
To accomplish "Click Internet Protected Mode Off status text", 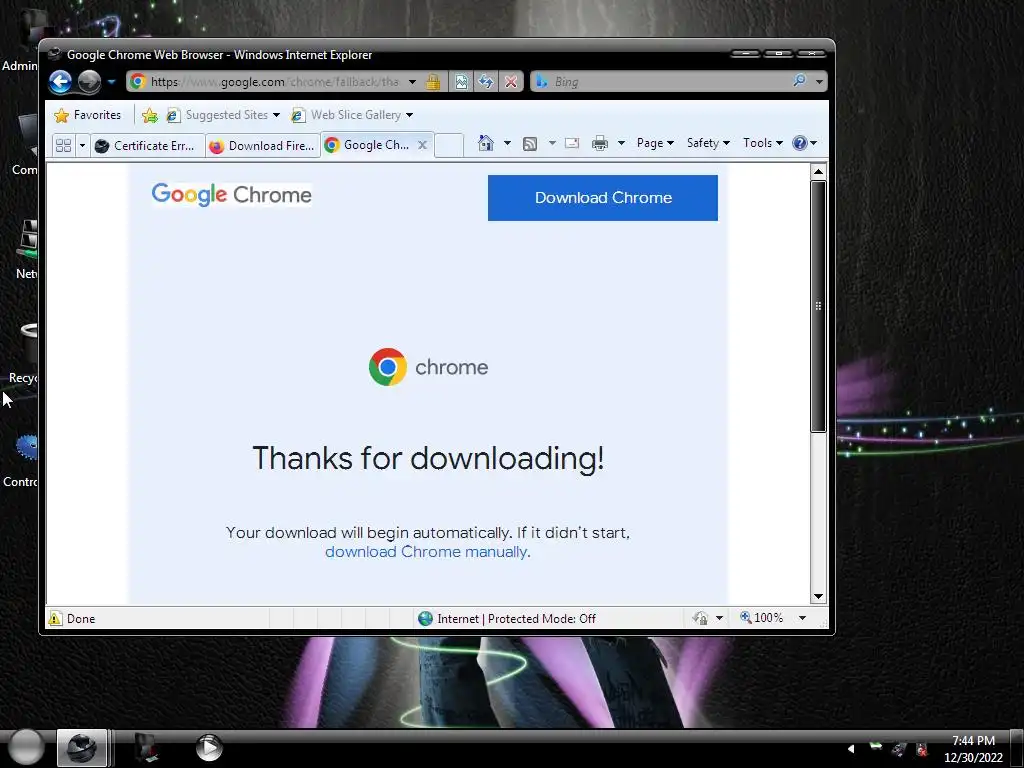I will point(516,618).
